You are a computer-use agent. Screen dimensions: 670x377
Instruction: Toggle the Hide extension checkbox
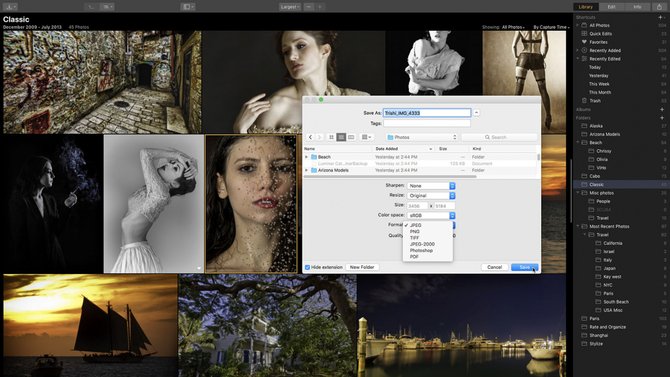[x=307, y=267]
